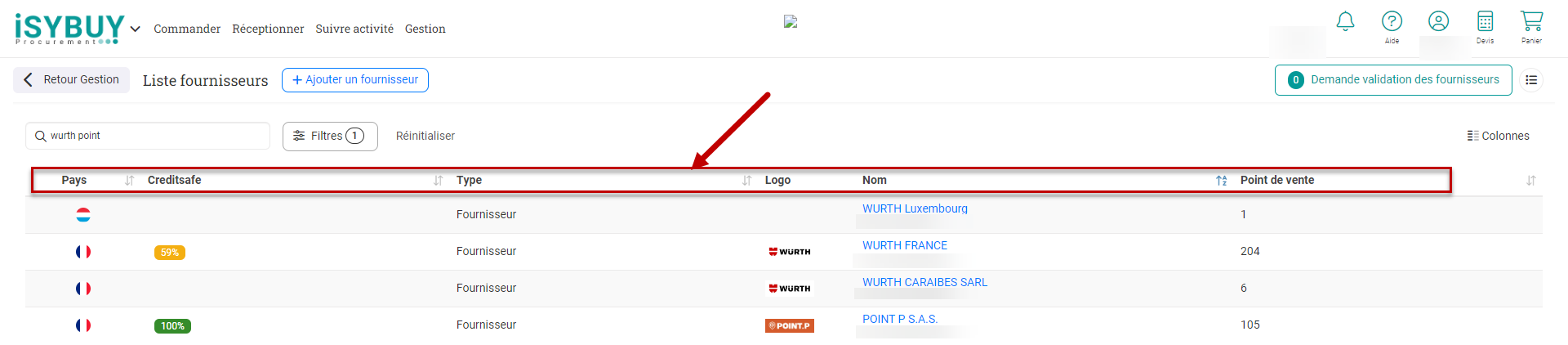Image resolution: width=1568 pixels, height=345 pixels.
Task: Click the Wurth logo in WURTH FRANCE row
Action: (790, 252)
